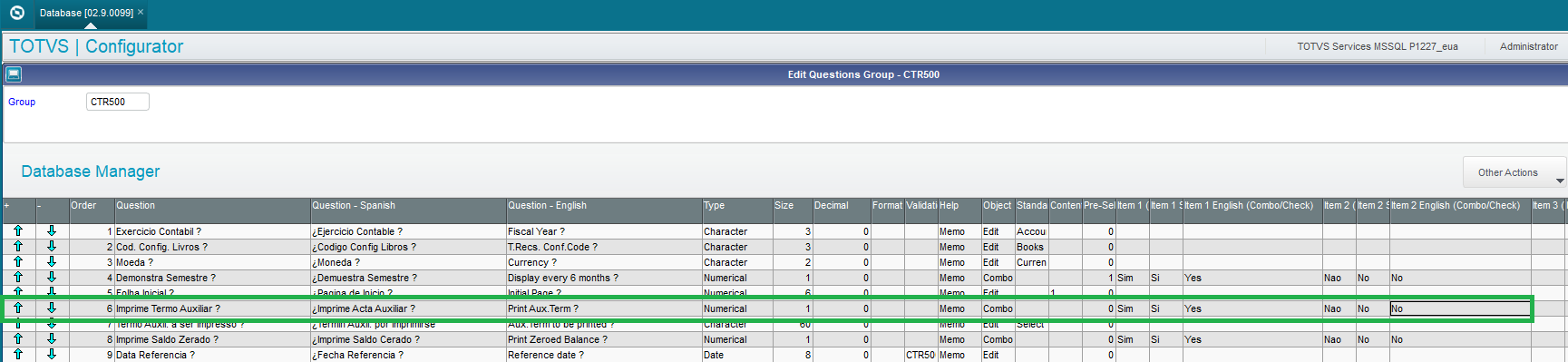Click the 'Currency ?' English cell

tap(604, 262)
